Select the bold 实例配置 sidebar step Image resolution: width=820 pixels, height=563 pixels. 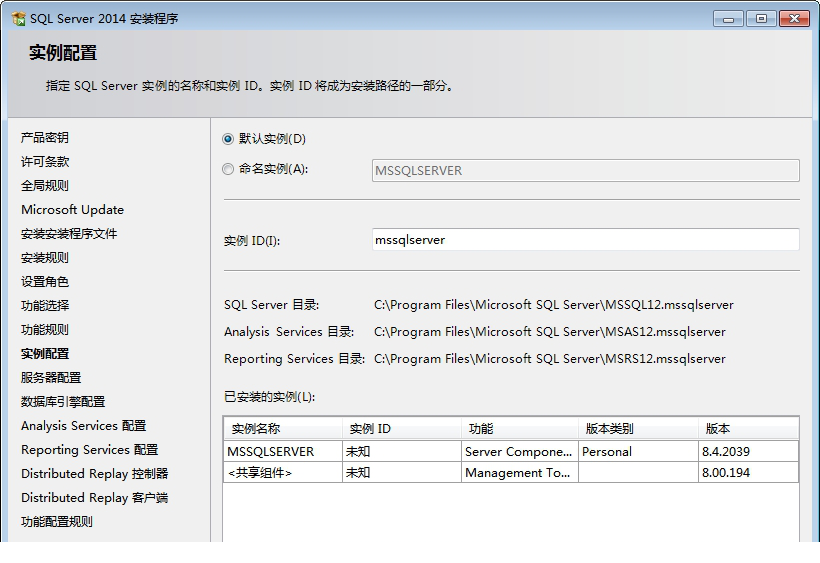pos(45,354)
